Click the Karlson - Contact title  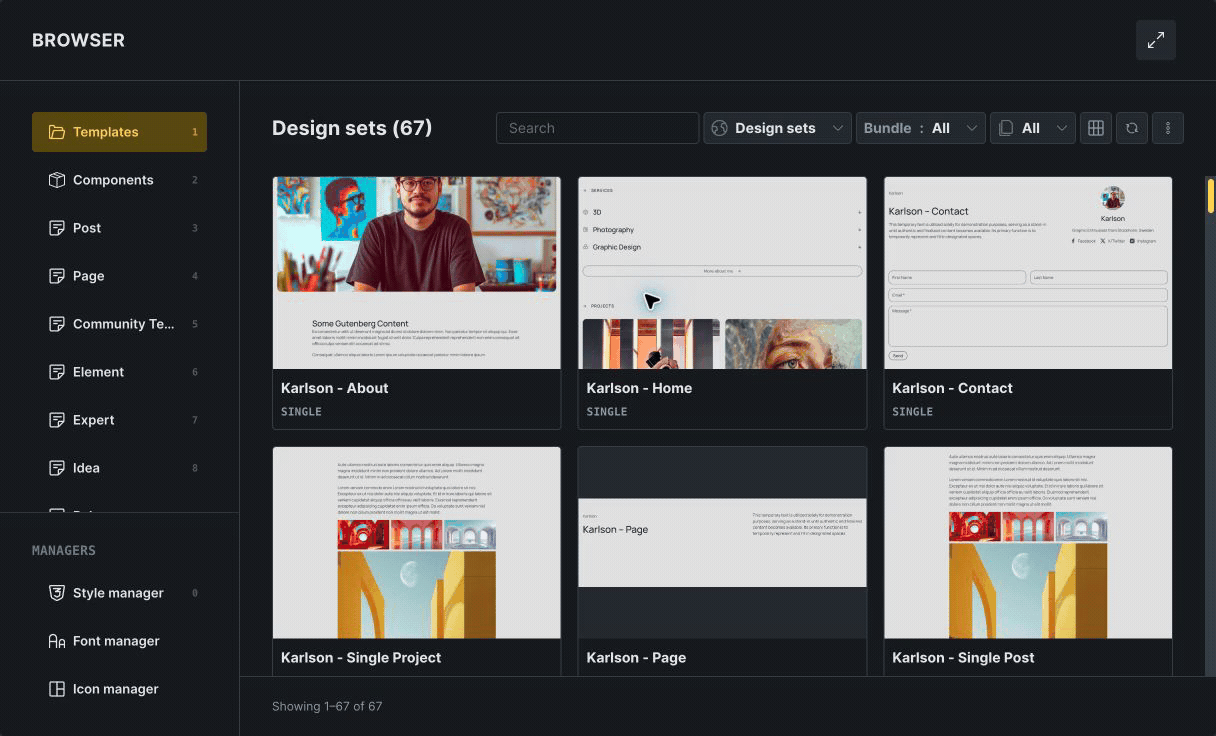pos(952,388)
